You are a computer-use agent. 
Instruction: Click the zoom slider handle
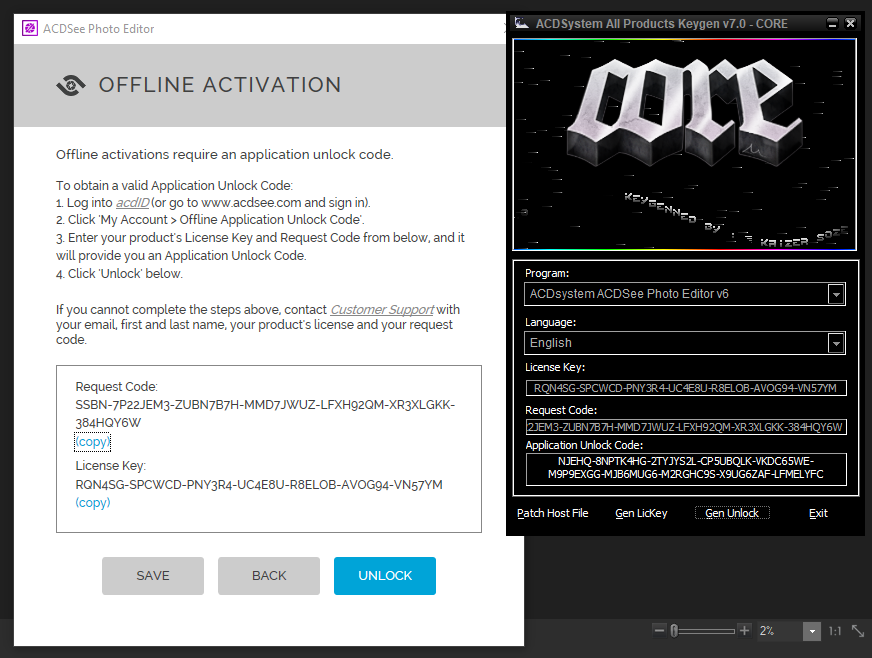click(x=674, y=631)
